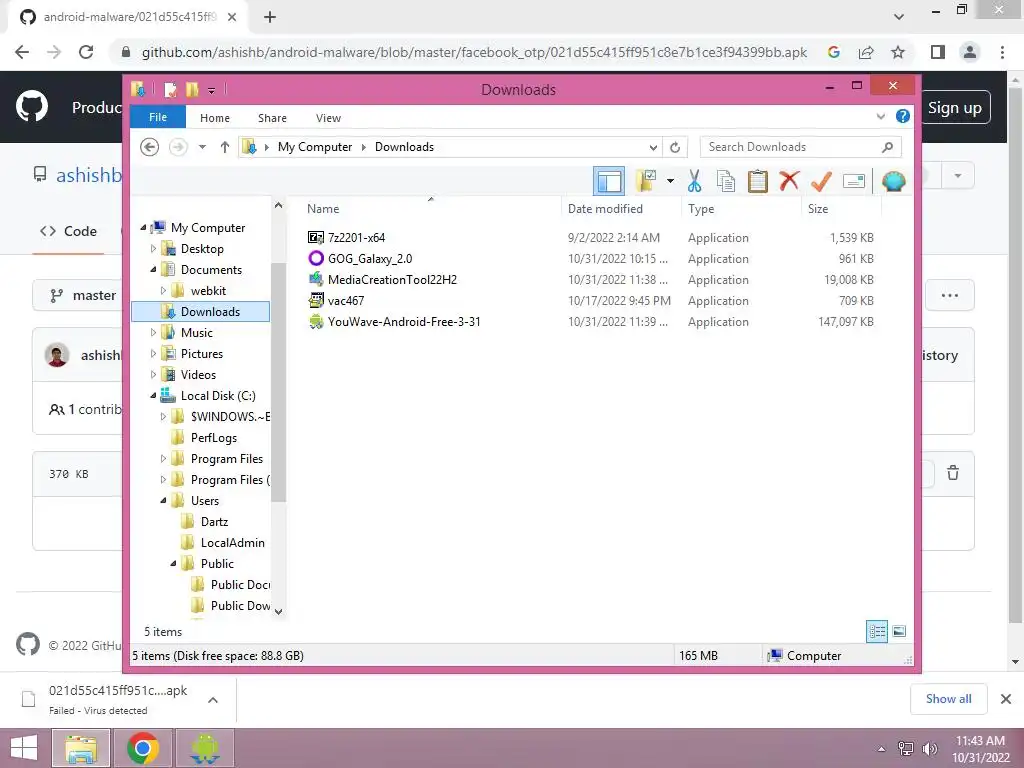Collapse Local Disk (C:) tree node

(153, 395)
